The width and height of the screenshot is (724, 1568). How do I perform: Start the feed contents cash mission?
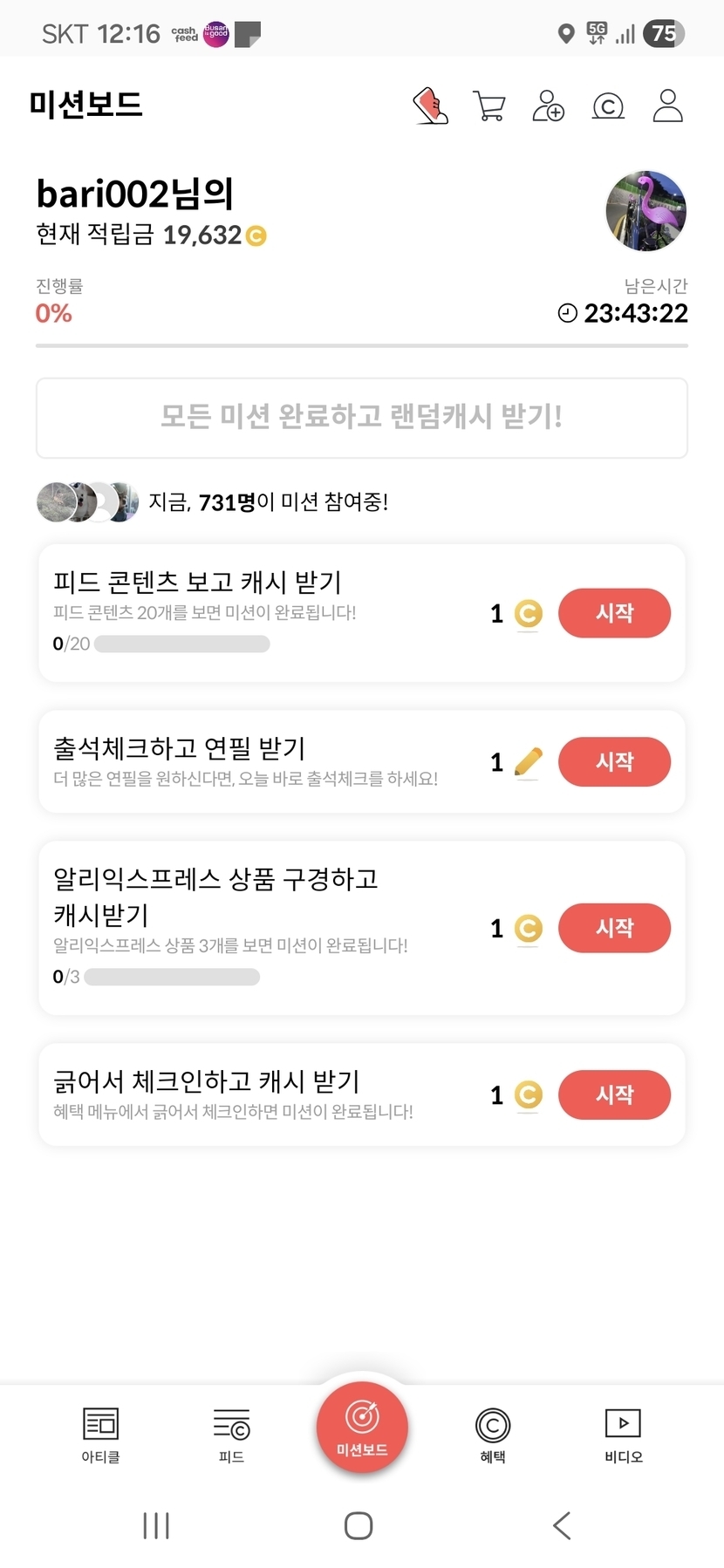[x=614, y=613]
